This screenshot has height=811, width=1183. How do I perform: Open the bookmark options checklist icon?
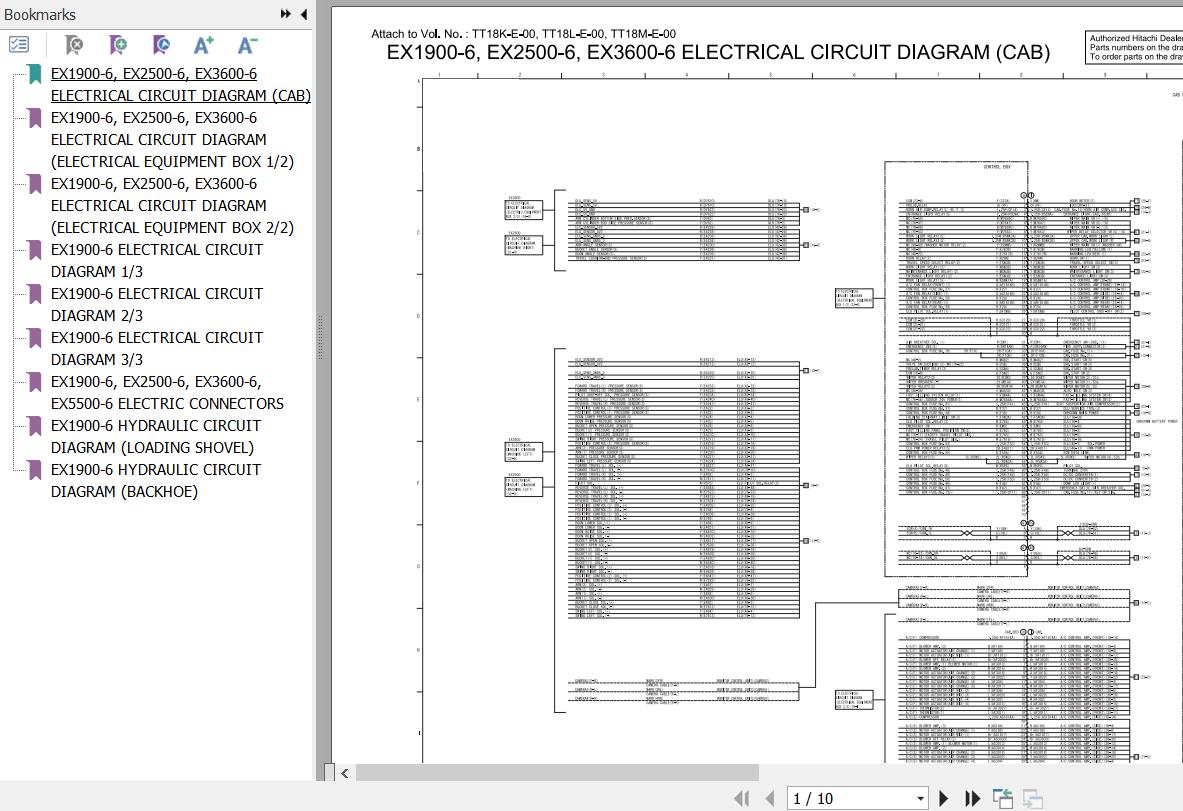click(x=19, y=45)
